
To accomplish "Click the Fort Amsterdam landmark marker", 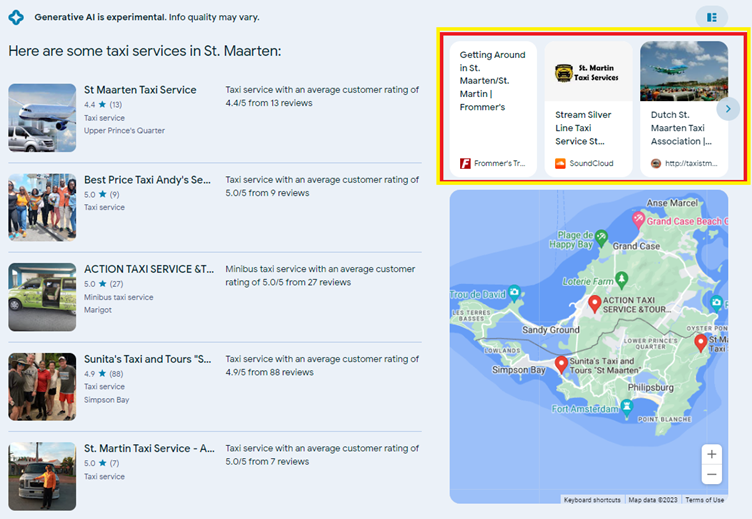I will [626, 406].
